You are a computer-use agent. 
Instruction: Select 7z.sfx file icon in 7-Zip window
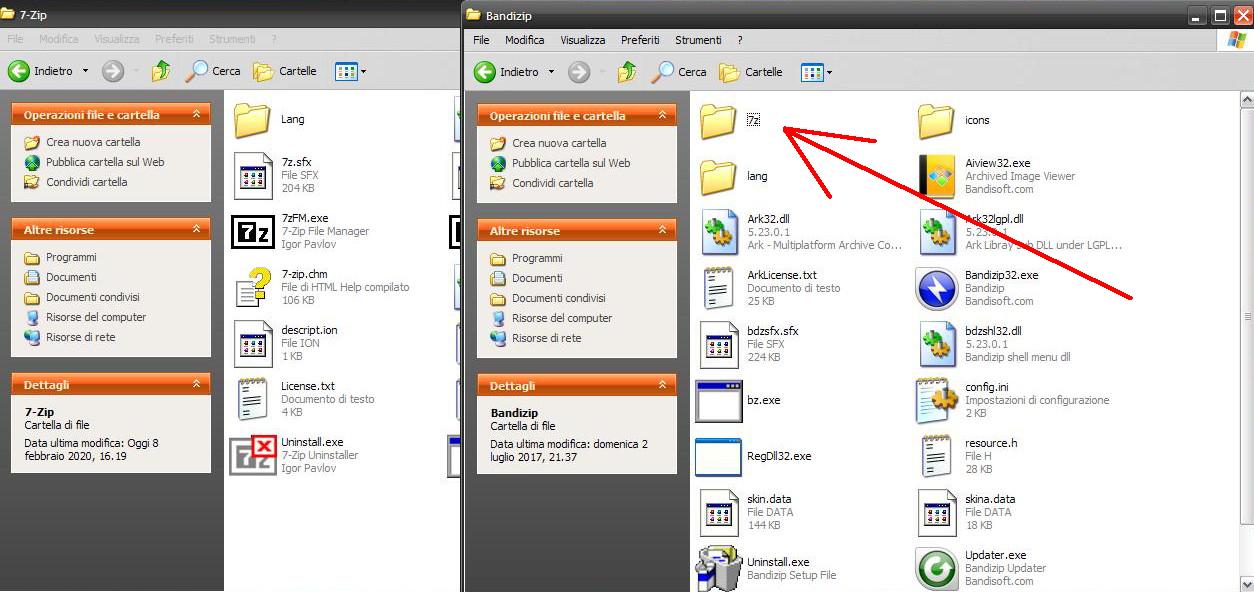click(x=252, y=175)
